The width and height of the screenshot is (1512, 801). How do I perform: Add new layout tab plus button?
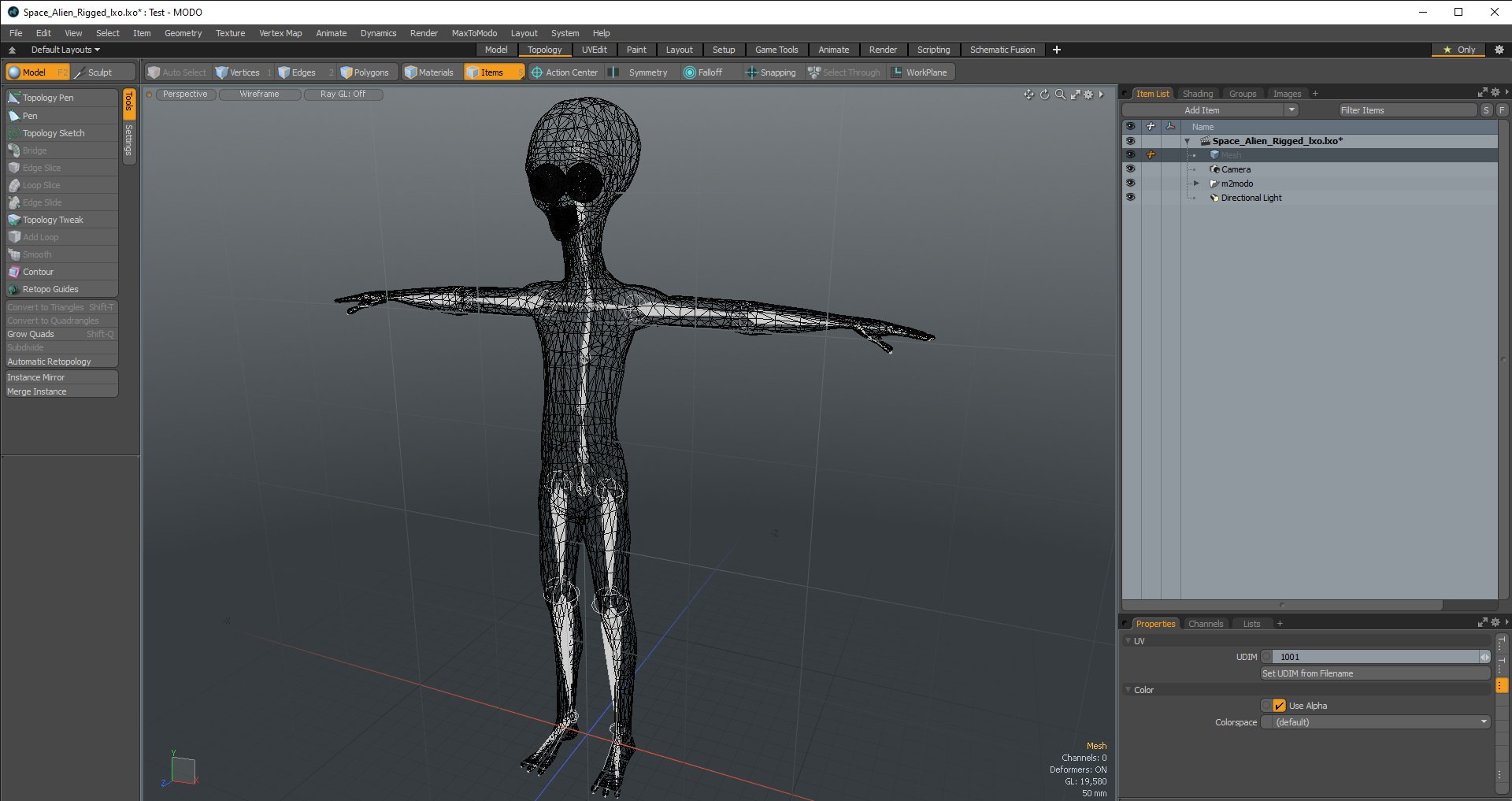pos(1057,50)
